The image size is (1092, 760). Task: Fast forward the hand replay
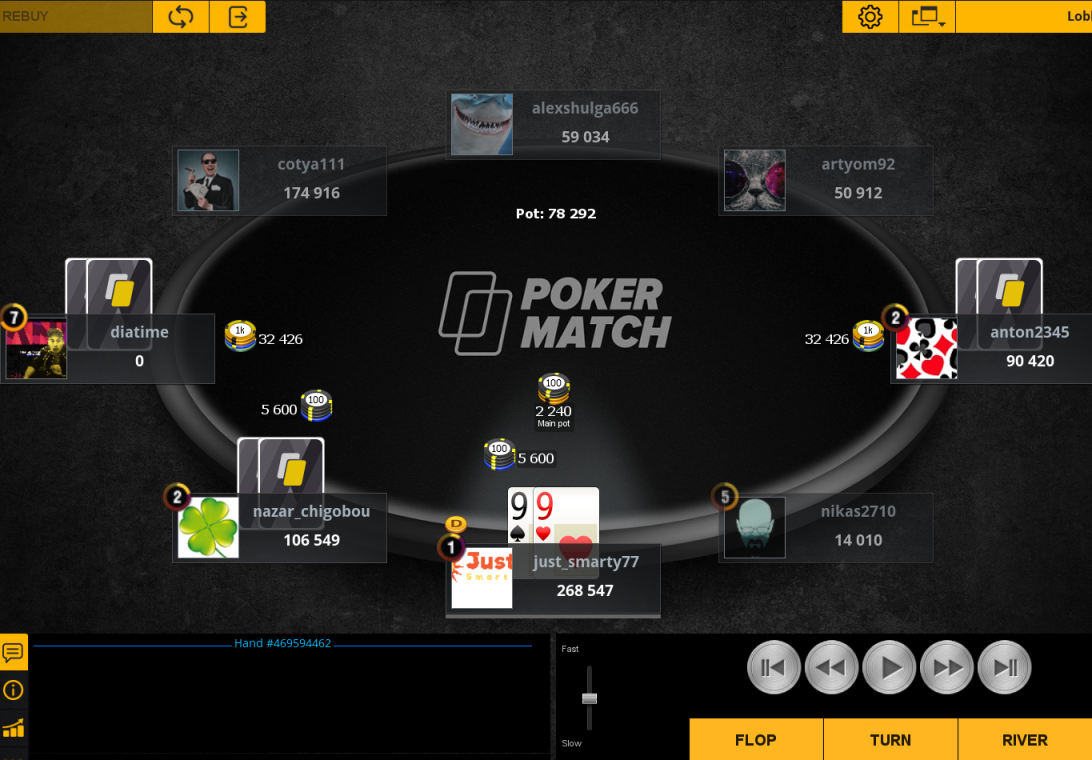pos(946,667)
